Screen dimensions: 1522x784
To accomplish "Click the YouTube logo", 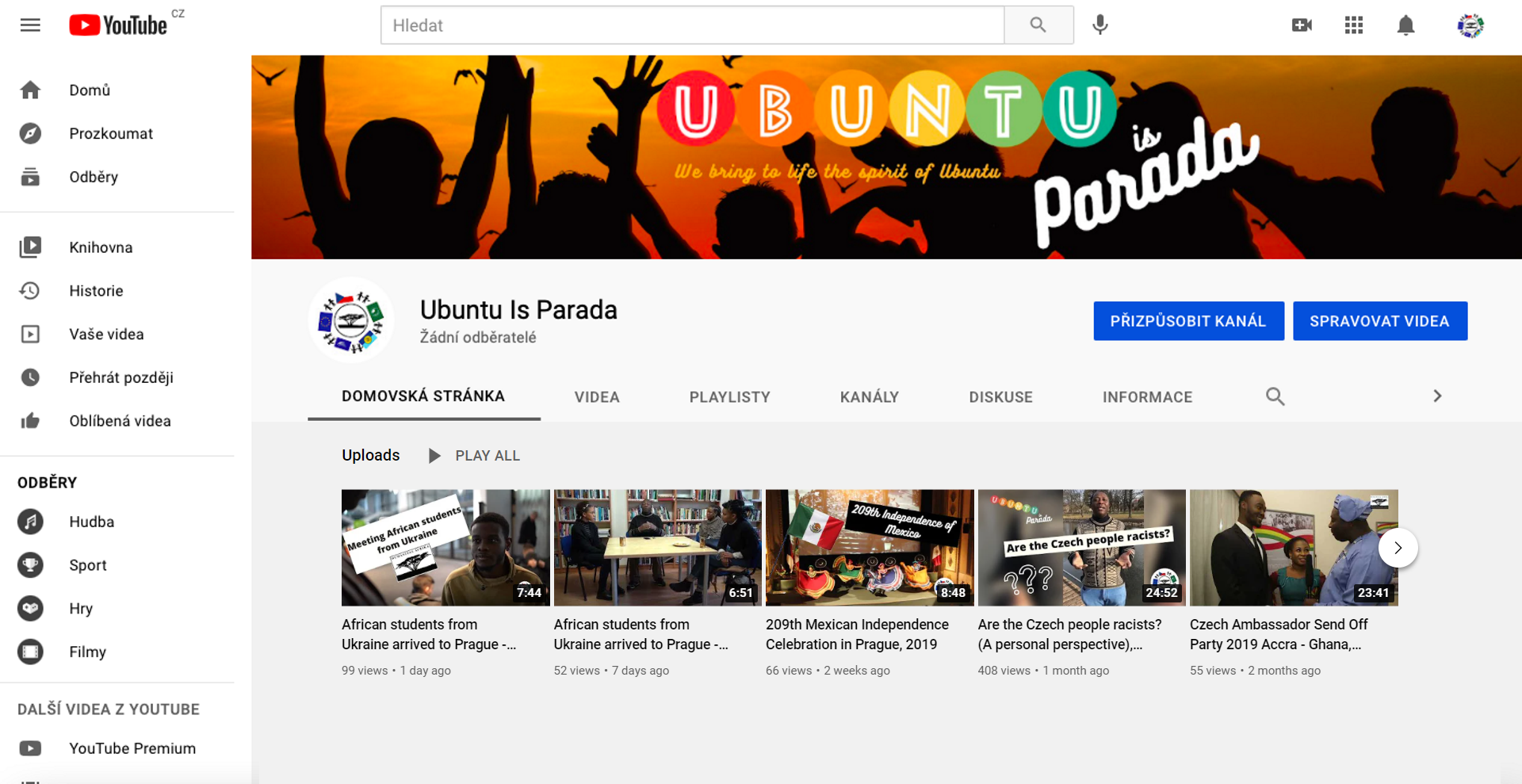I will 118,25.
